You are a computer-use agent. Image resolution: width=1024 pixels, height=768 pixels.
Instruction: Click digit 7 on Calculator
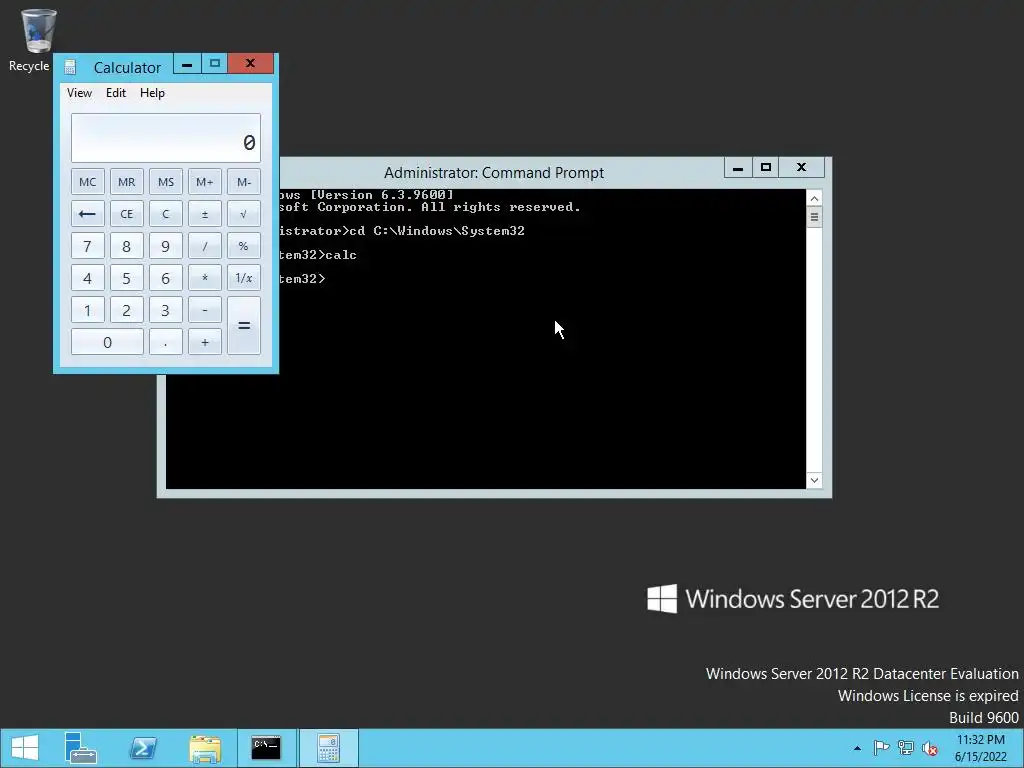(88, 246)
